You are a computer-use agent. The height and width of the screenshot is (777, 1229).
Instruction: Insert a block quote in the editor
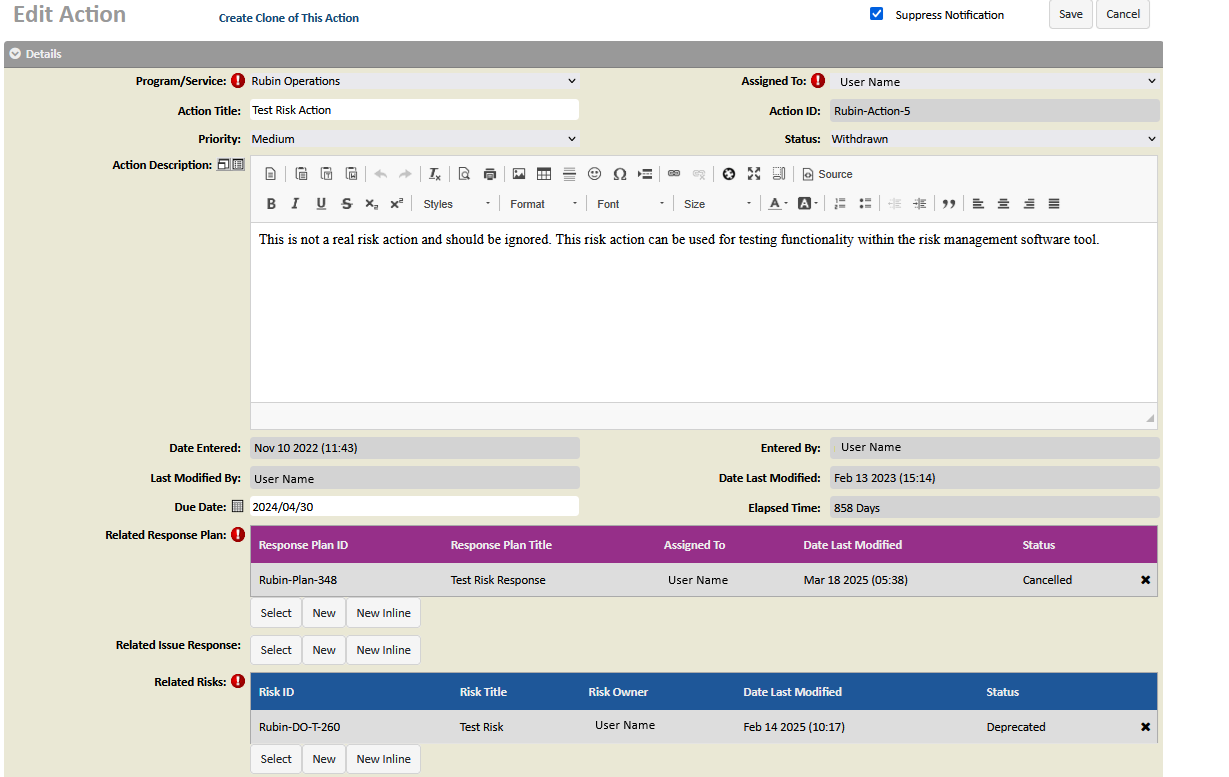(x=949, y=204)
